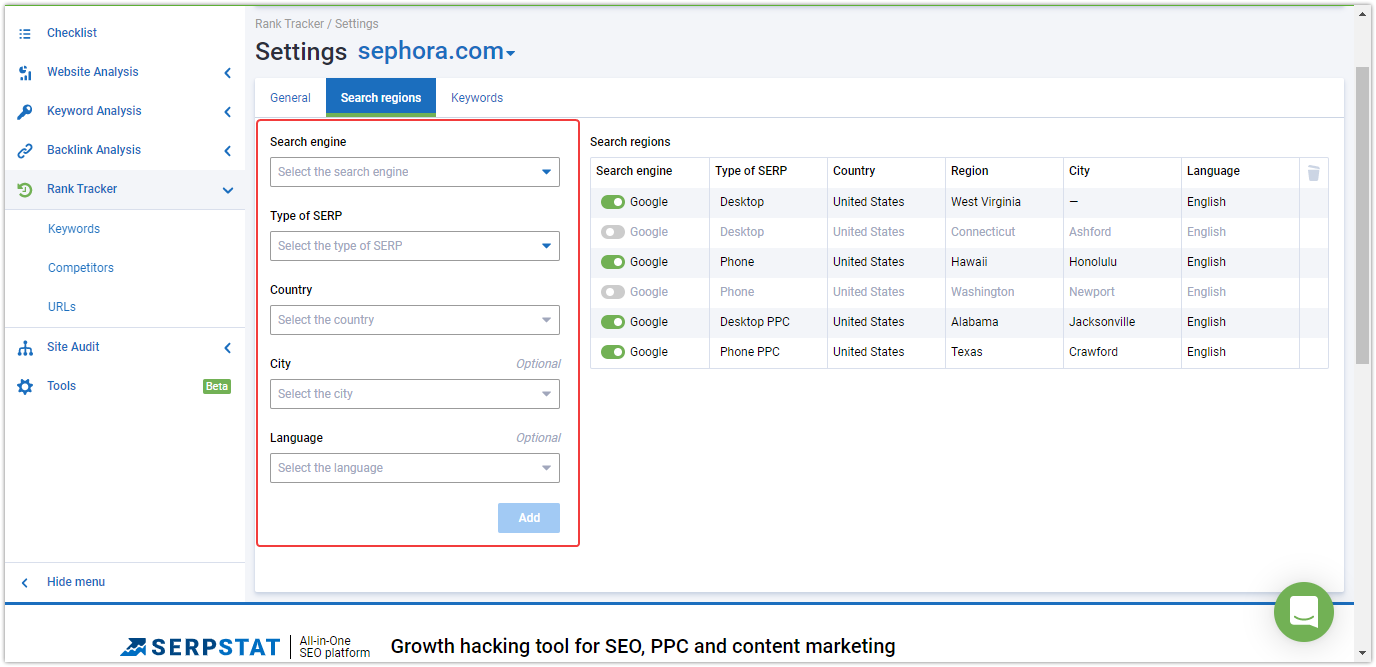Click the Hide menu arrow icon

25,583
